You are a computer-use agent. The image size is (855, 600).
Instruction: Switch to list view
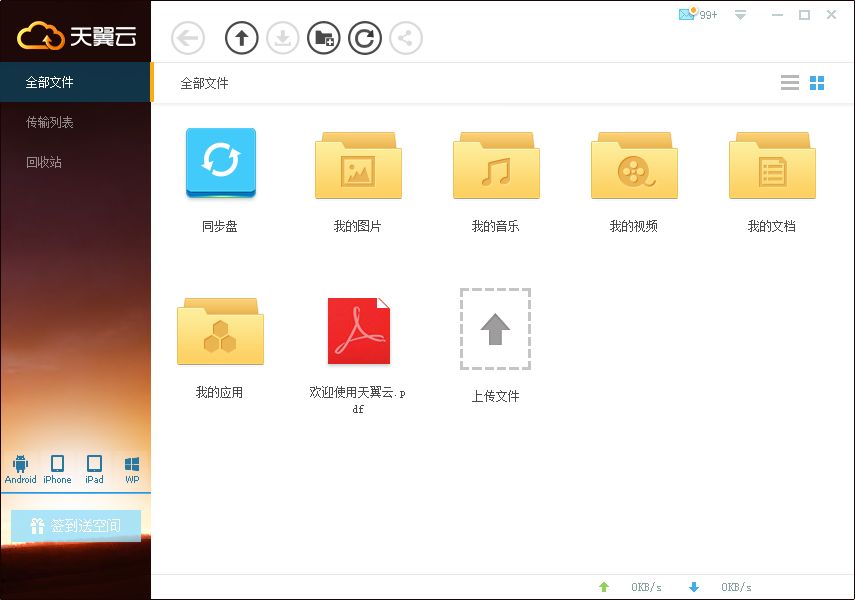pyautogui.click(x=790, y=83)
